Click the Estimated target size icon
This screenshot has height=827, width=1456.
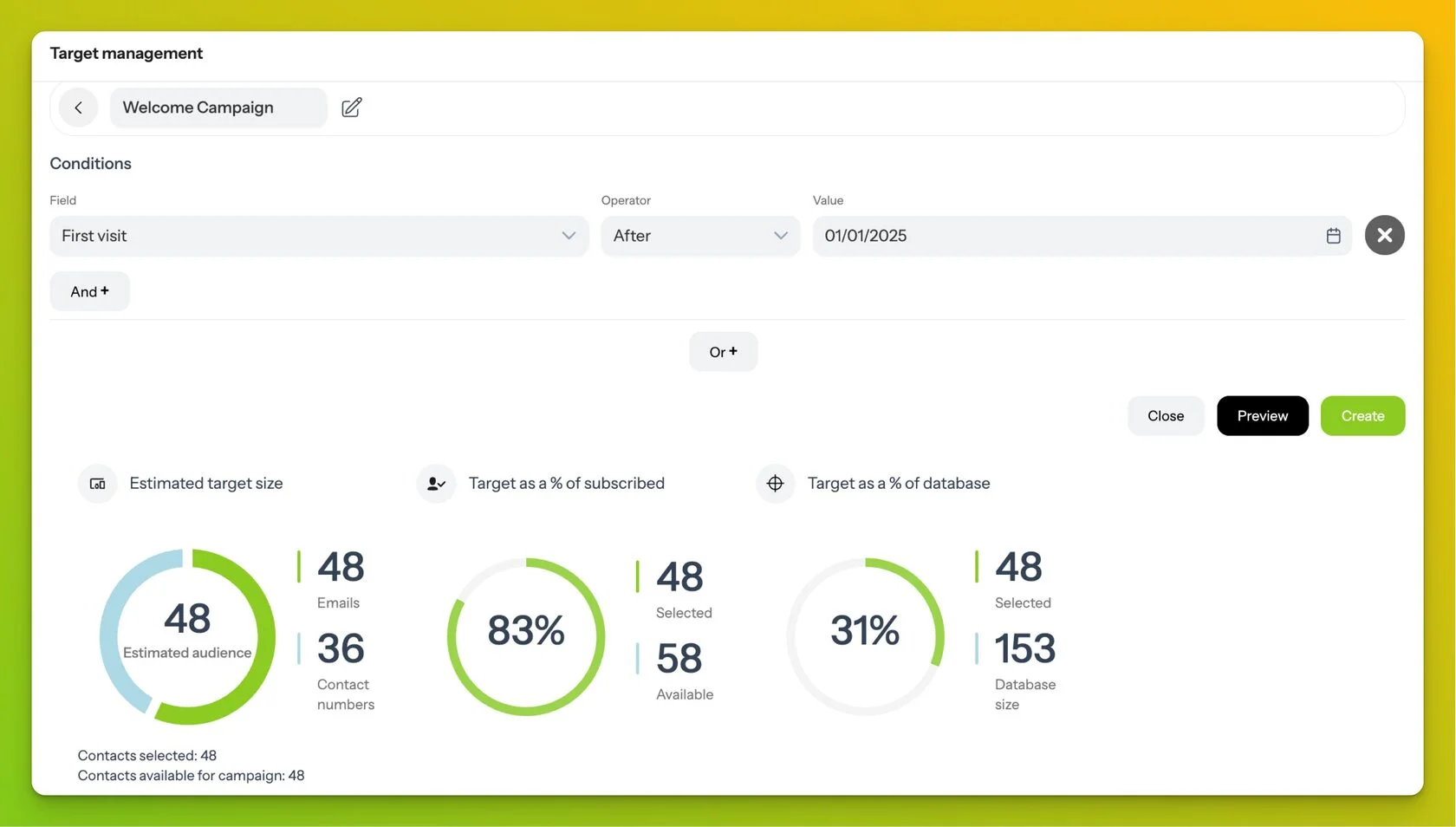pos(98,484)
